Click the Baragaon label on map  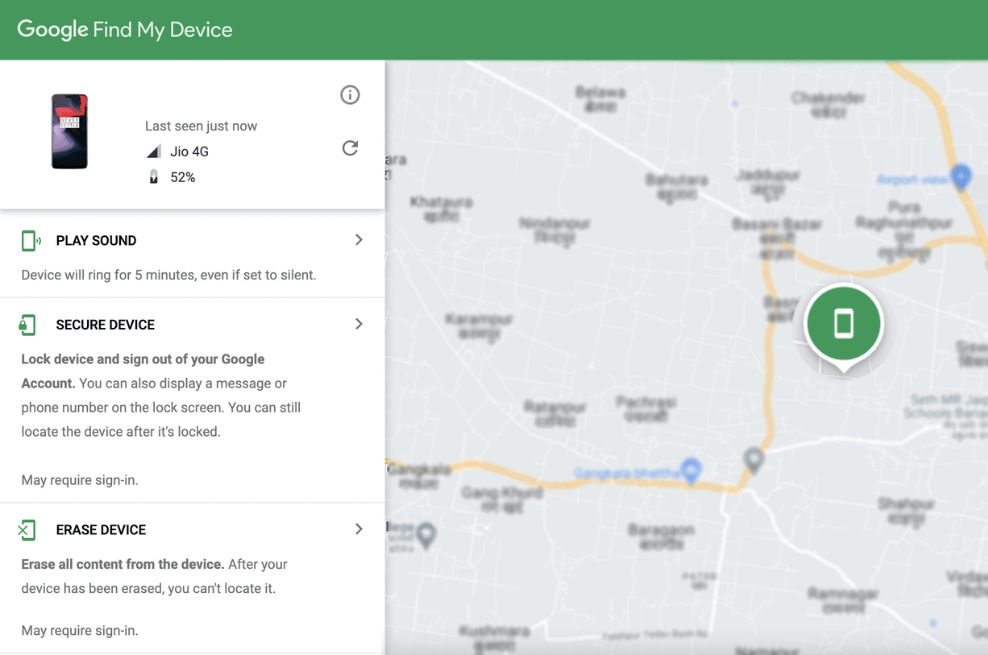[x=662, y=536]
